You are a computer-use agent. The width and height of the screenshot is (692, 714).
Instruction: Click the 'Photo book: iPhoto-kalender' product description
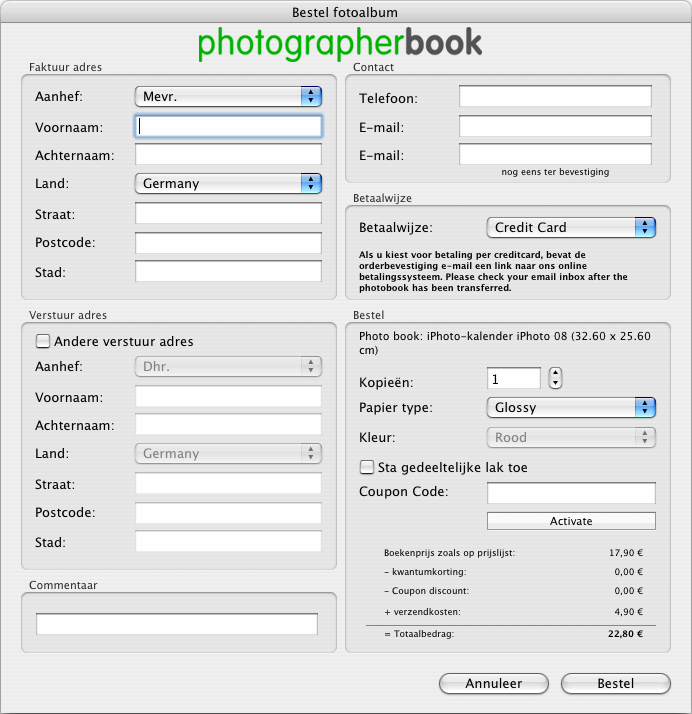click(504, 343)
